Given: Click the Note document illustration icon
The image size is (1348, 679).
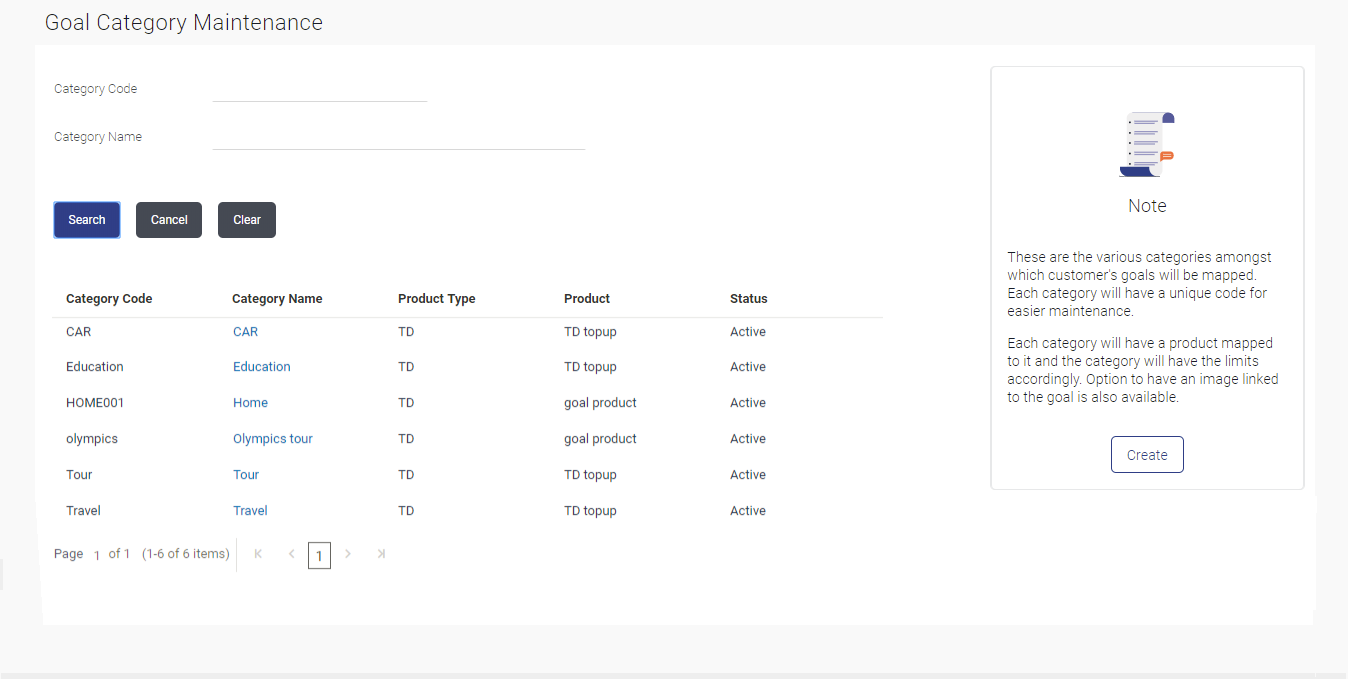Looking at the screenshot, I should pos(1147,145).
